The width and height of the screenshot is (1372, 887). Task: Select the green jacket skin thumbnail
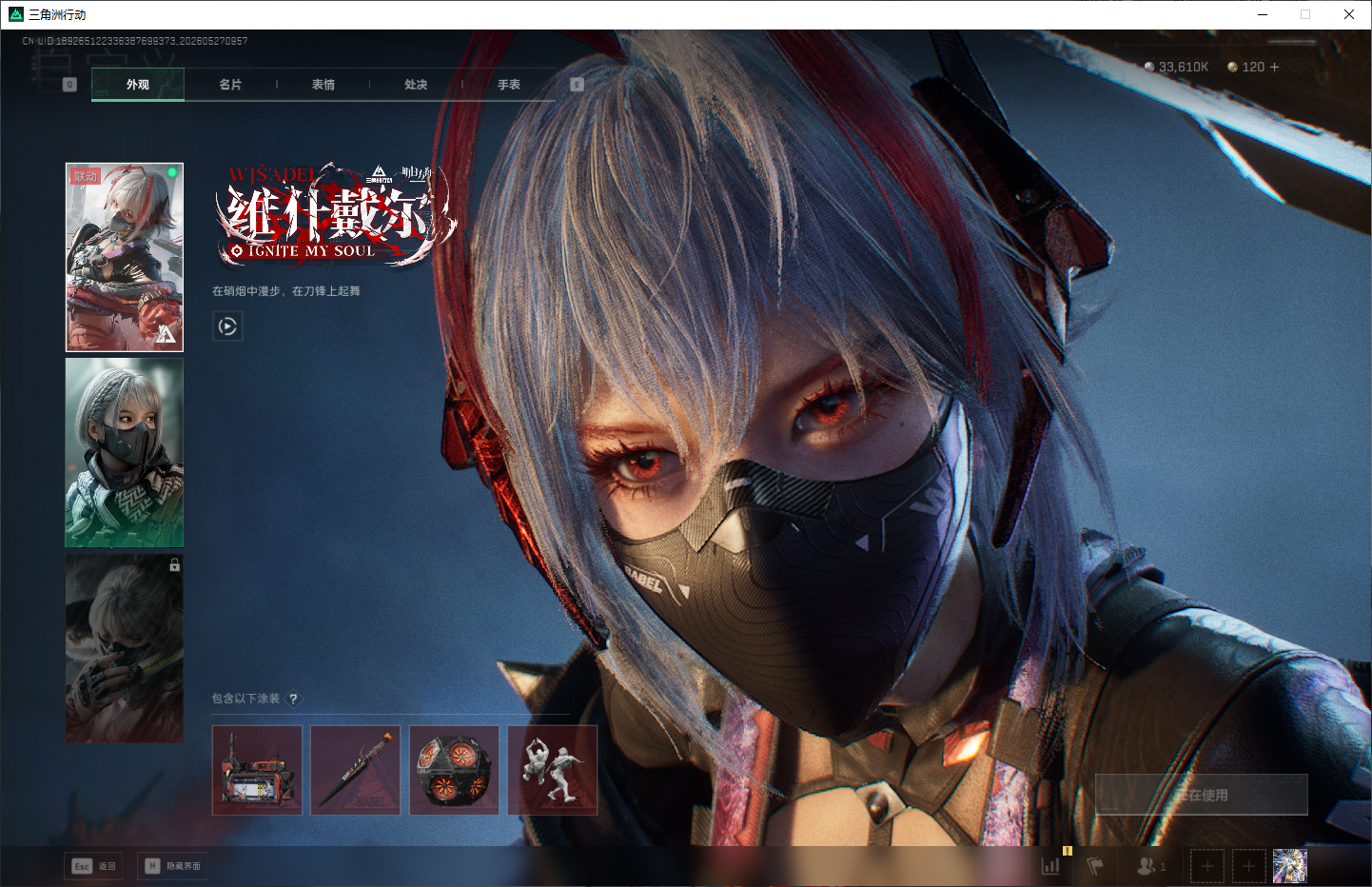[x=125, y=453]
